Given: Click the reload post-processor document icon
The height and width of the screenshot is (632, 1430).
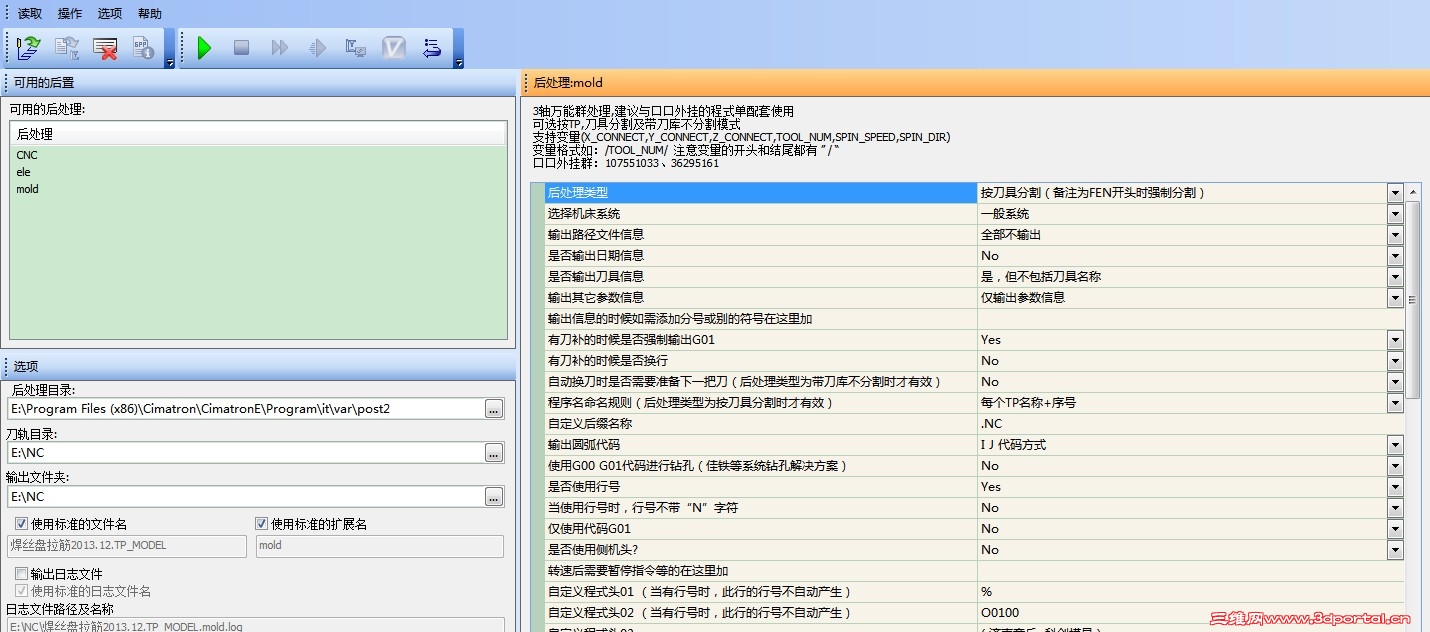Looking at the screenshot, I should coord(67,48).
